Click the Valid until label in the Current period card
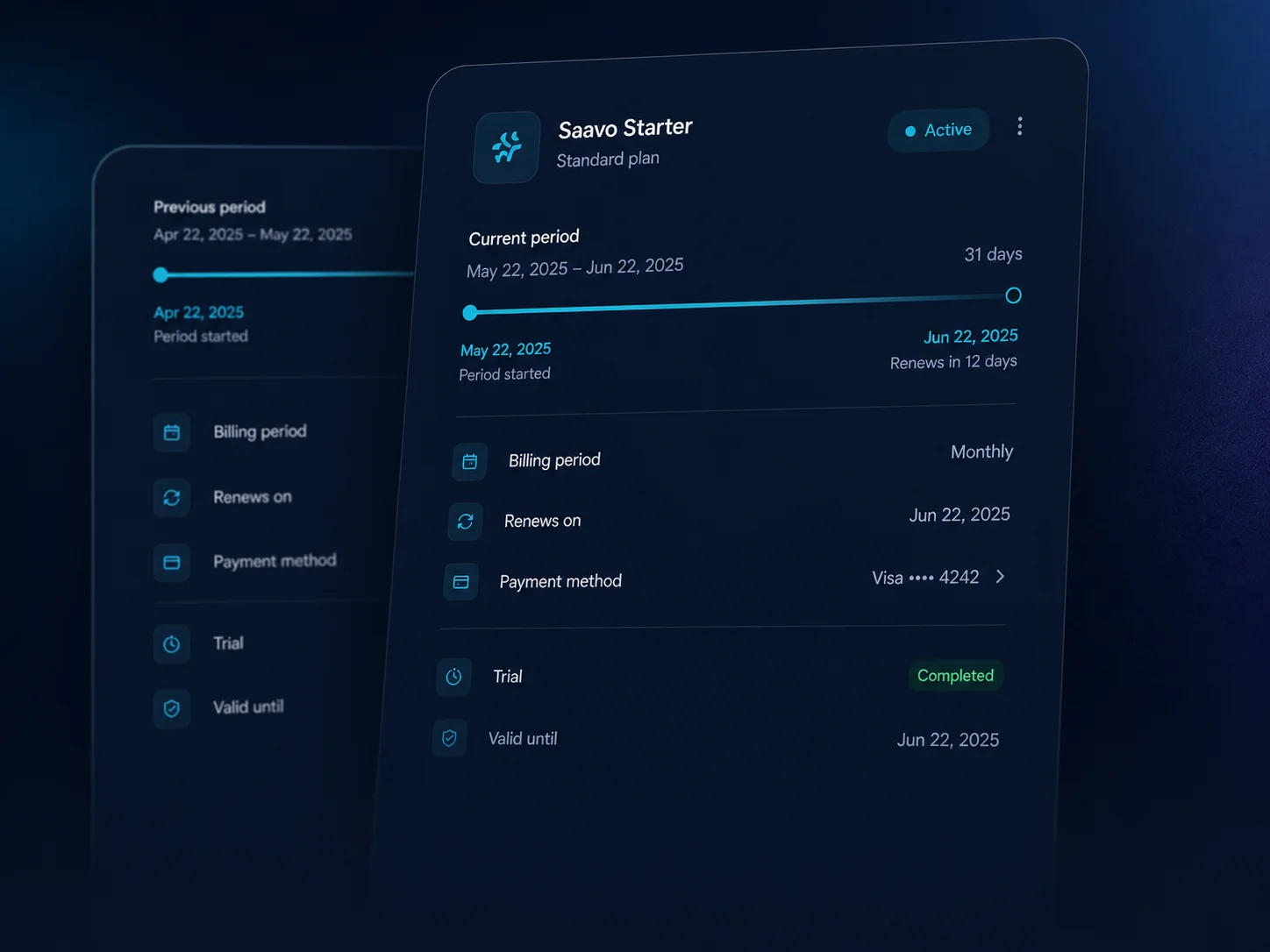Screen dimensions: 1270x952 point(523,739)
